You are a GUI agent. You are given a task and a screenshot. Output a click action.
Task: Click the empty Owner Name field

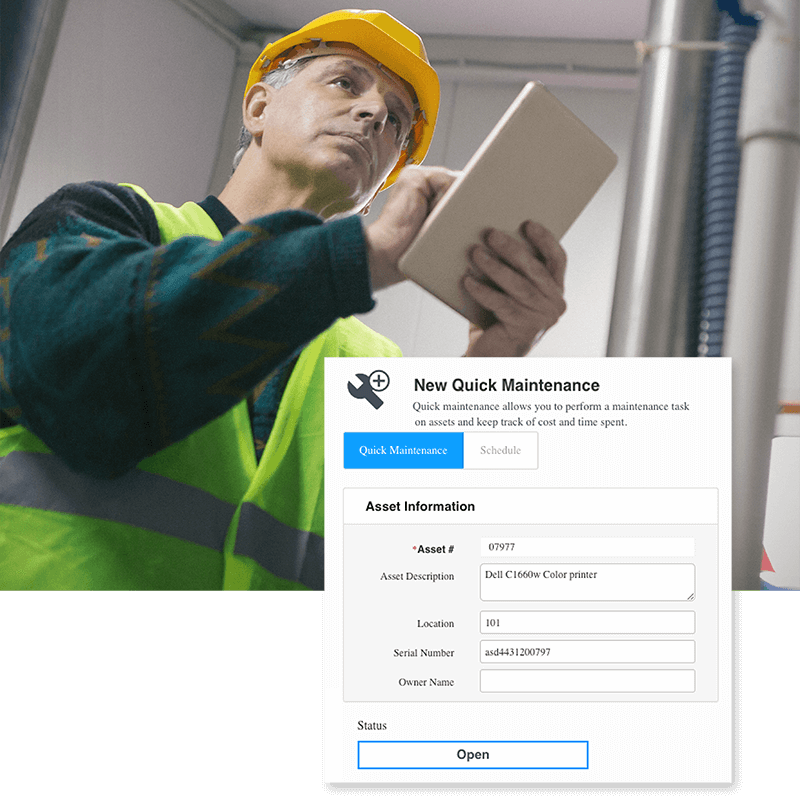point(587,681)
